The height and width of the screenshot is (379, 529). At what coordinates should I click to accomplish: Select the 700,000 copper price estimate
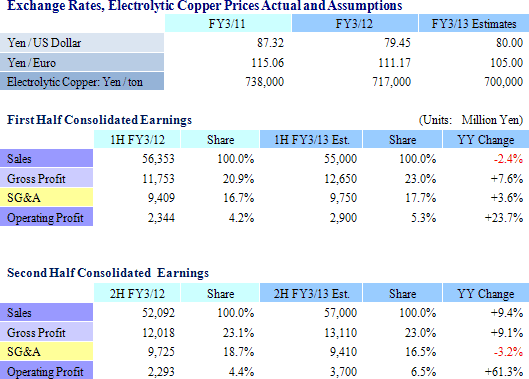point(503,82)
